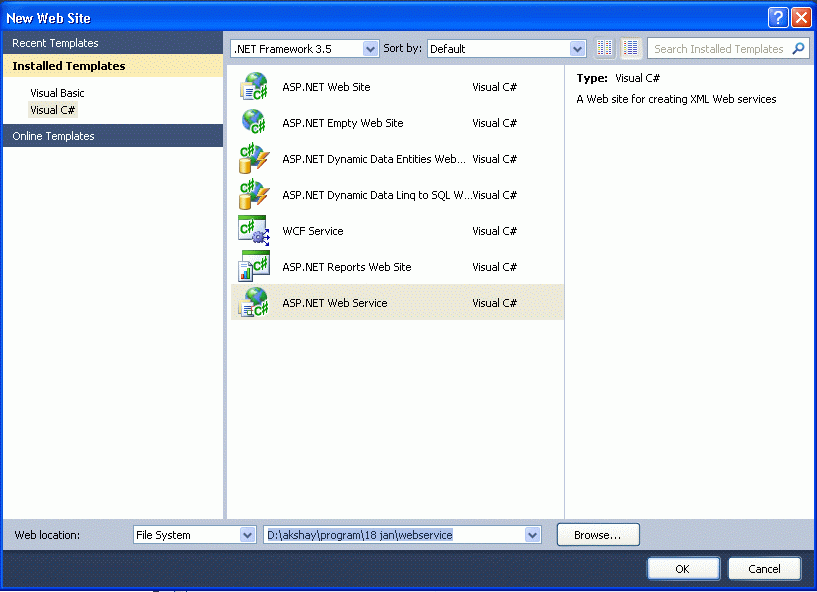Select the ASP.NET Web Service template name
This screenshot has width=817, height=592.
[x=335, y=303]
